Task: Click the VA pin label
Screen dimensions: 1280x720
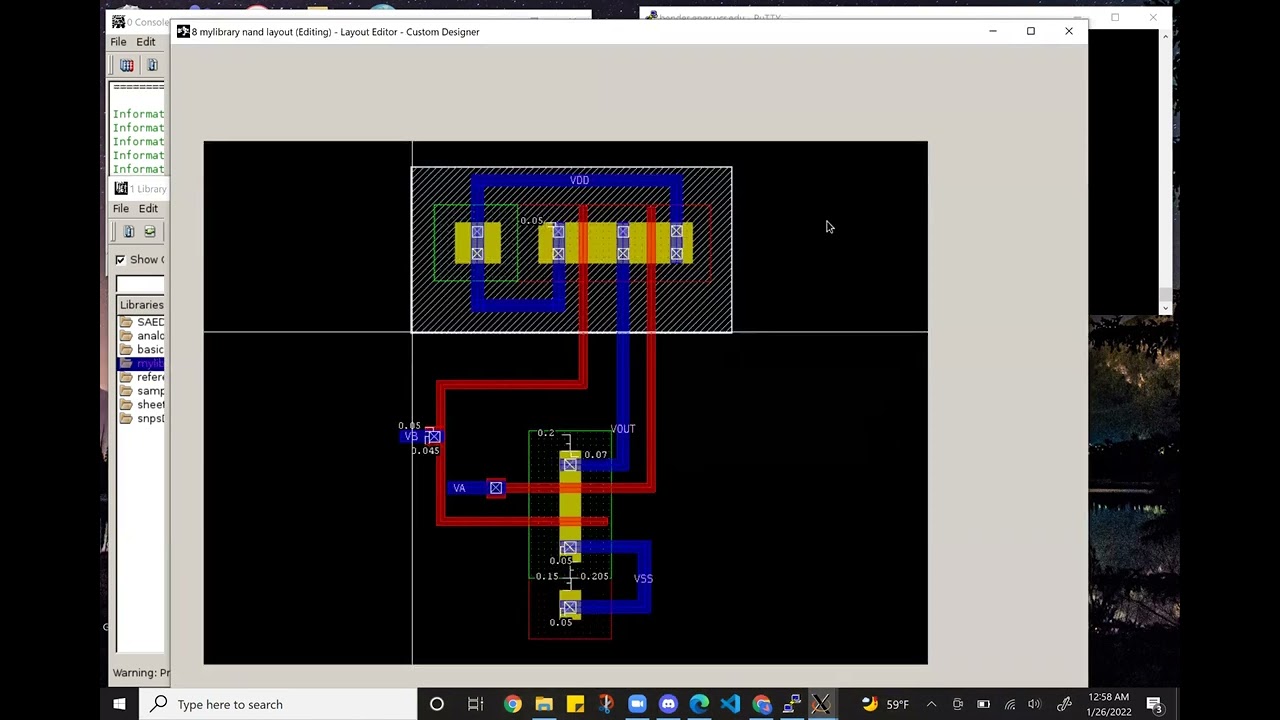Action: point(459,488)
